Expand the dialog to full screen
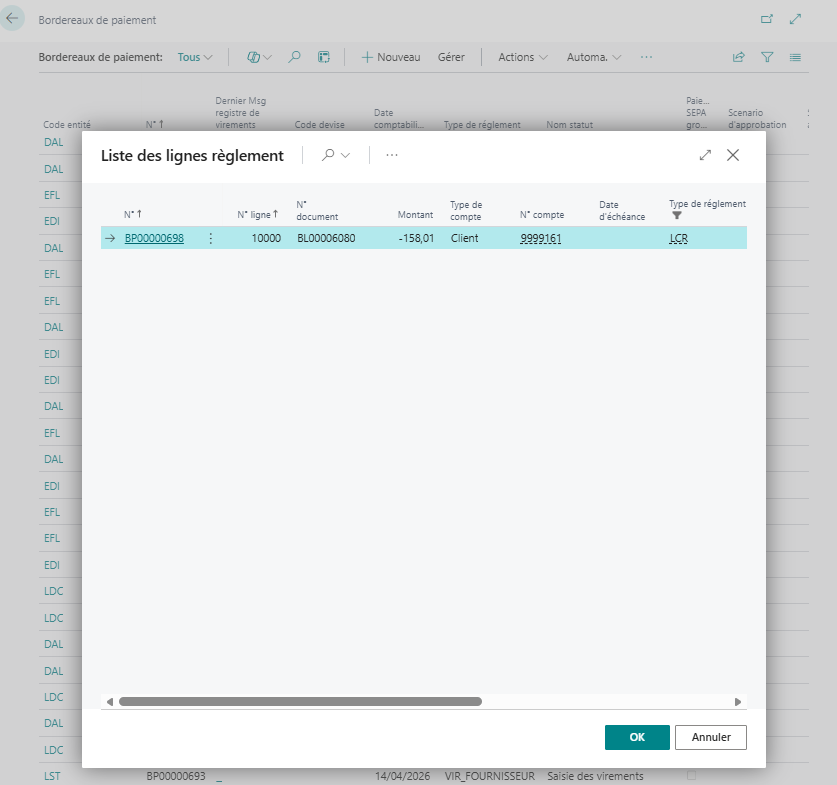 coord(705,155)
